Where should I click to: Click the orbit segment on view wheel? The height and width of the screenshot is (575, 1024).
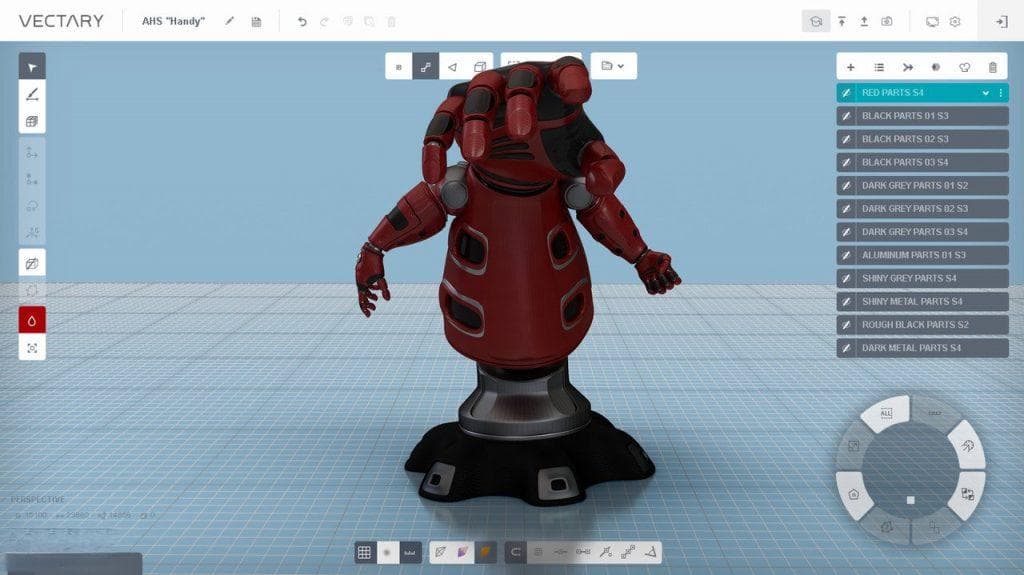pos(968,446)
